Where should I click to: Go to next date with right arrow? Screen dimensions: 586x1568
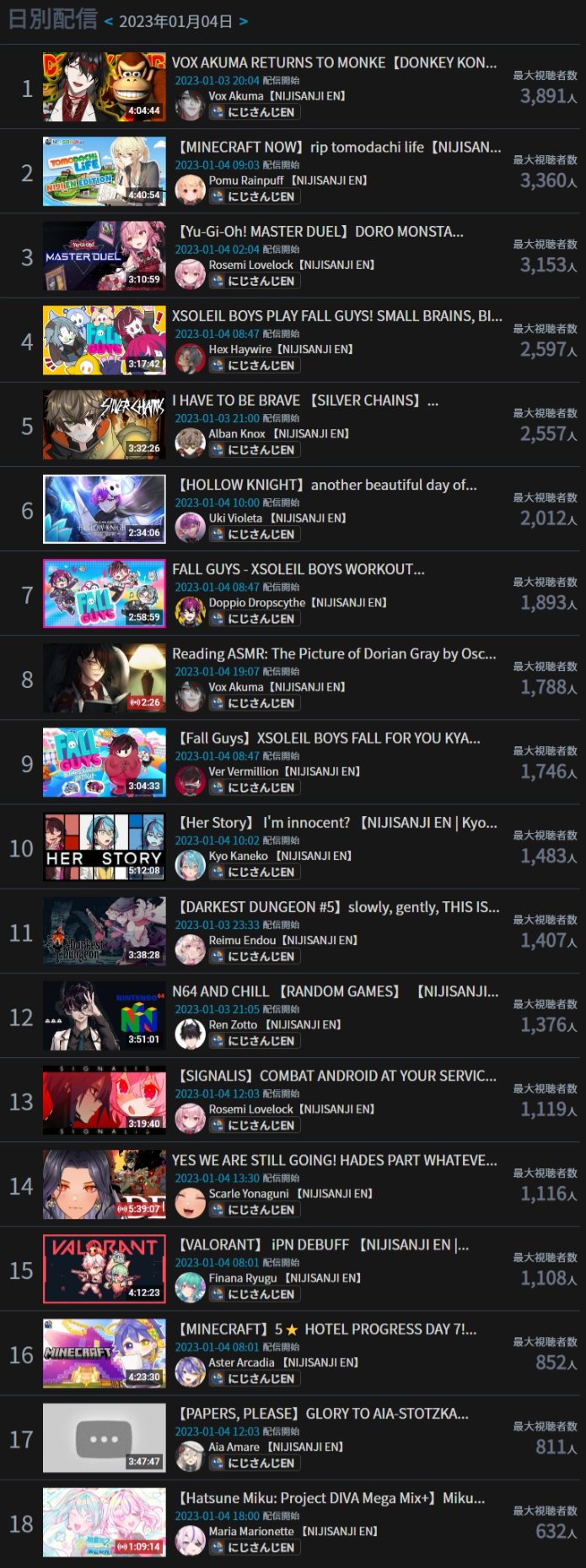point(244,21)
